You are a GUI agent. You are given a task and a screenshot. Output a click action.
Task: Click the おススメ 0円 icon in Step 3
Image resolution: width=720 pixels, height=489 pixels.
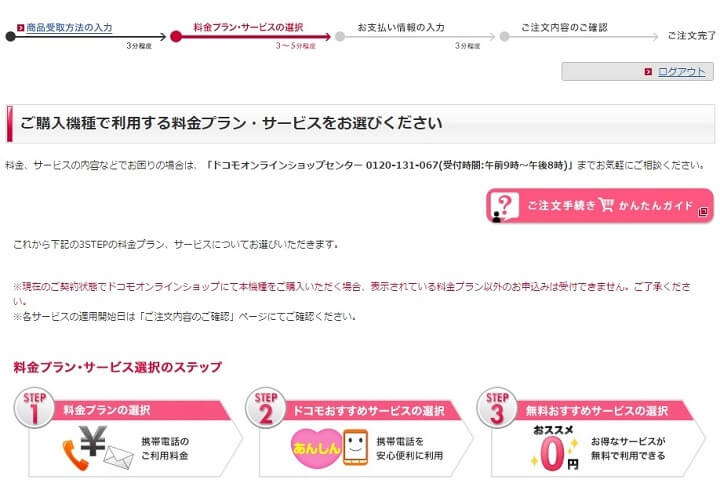tap(554, 449)
